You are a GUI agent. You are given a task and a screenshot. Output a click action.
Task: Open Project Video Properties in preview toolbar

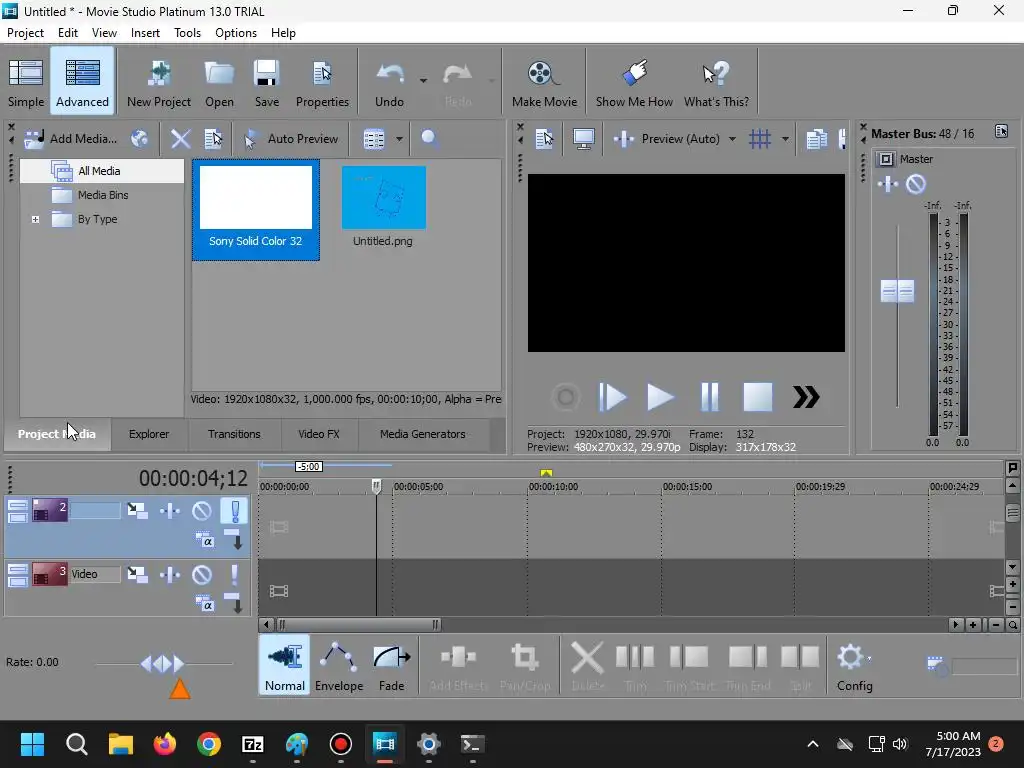point(544,138)
